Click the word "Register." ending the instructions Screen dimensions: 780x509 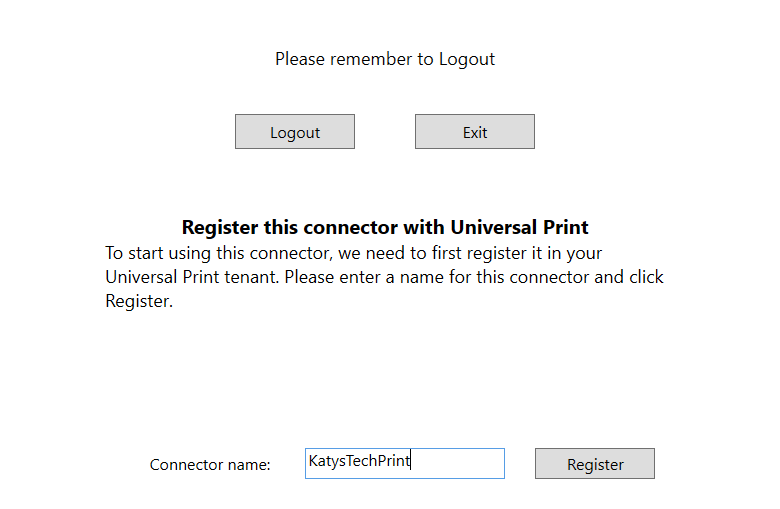tap(139, 301)
